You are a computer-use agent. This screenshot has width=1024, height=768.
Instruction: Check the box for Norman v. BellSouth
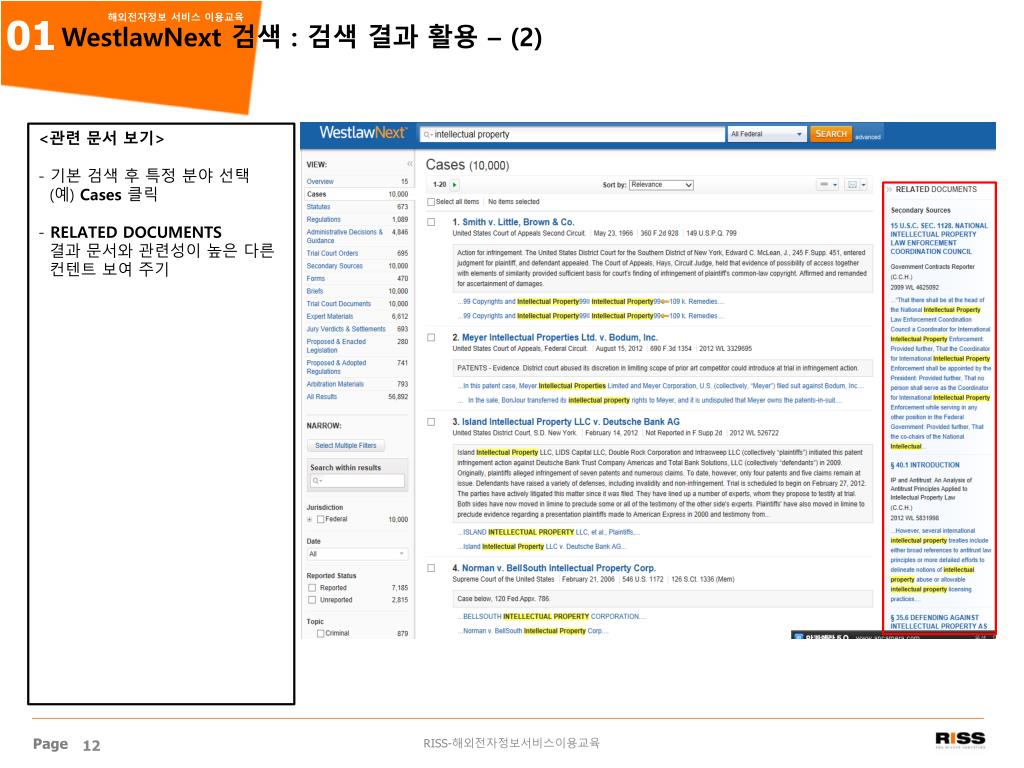431,568
